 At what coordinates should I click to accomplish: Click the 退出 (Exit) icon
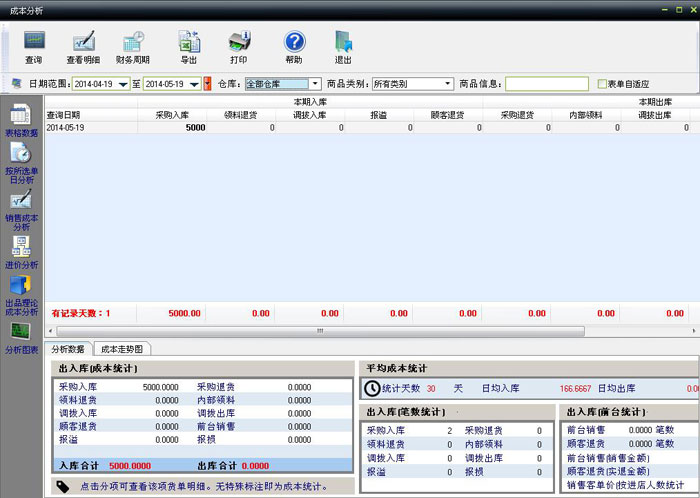coord(343,46)
